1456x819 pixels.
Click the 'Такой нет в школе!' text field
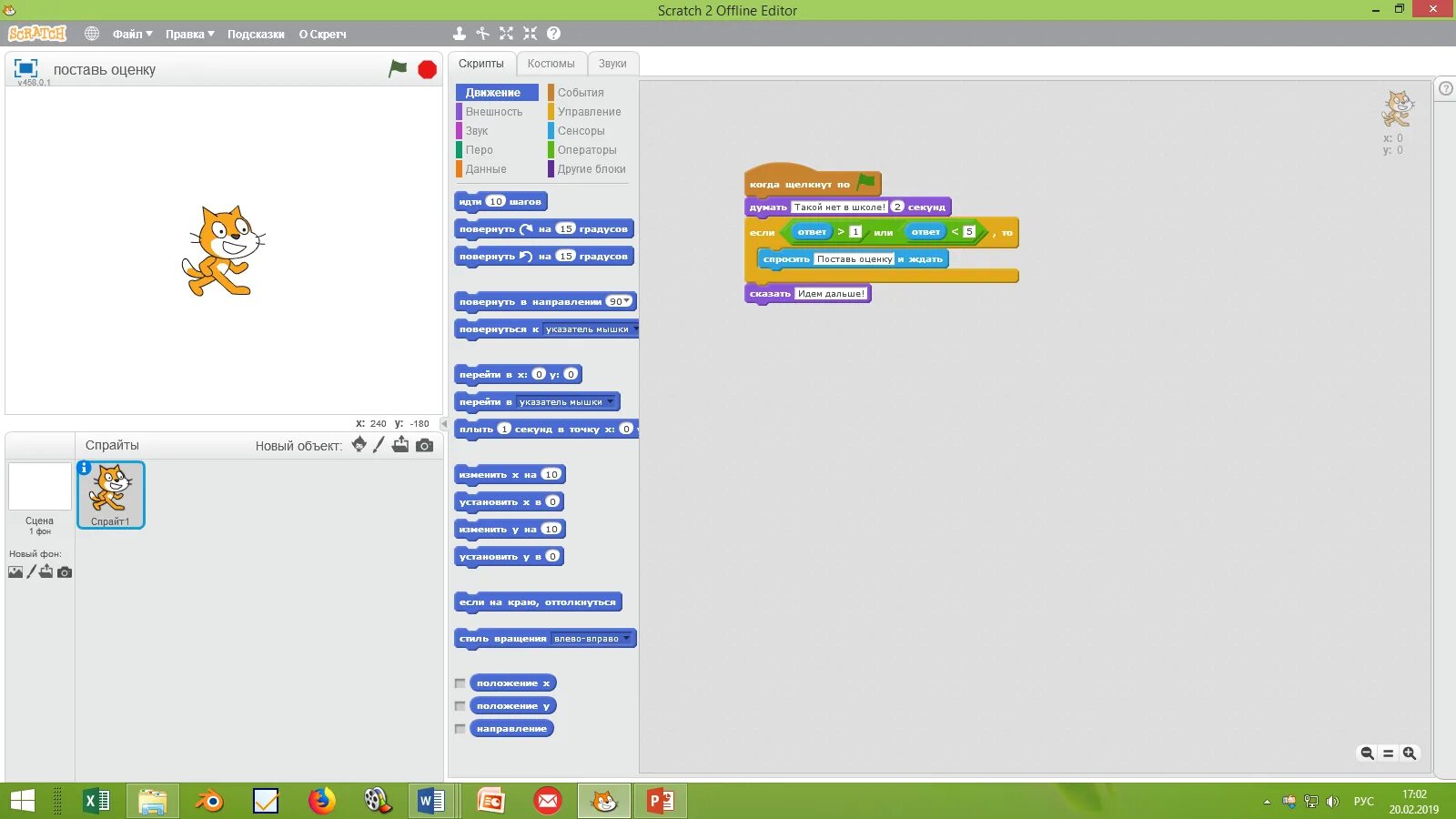(839, 207)
